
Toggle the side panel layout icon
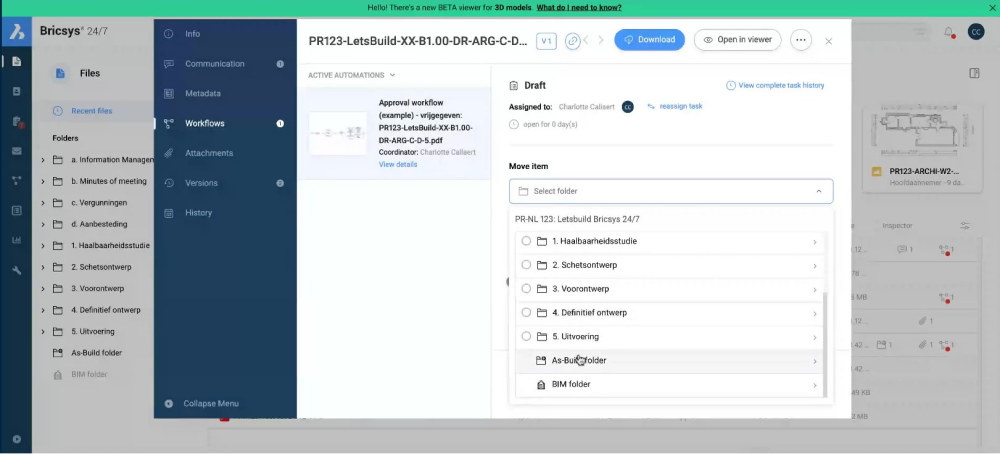[x=974, y=73]
